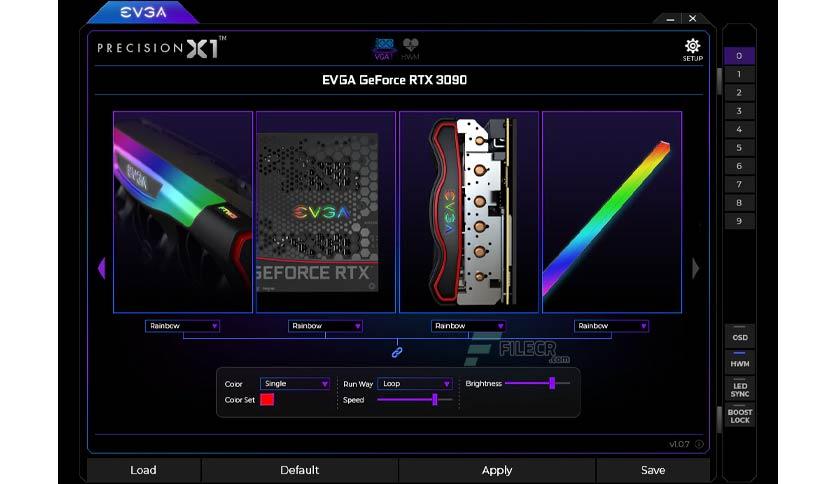
Task: Go to next page with right arrow
Action: (695, 268)
